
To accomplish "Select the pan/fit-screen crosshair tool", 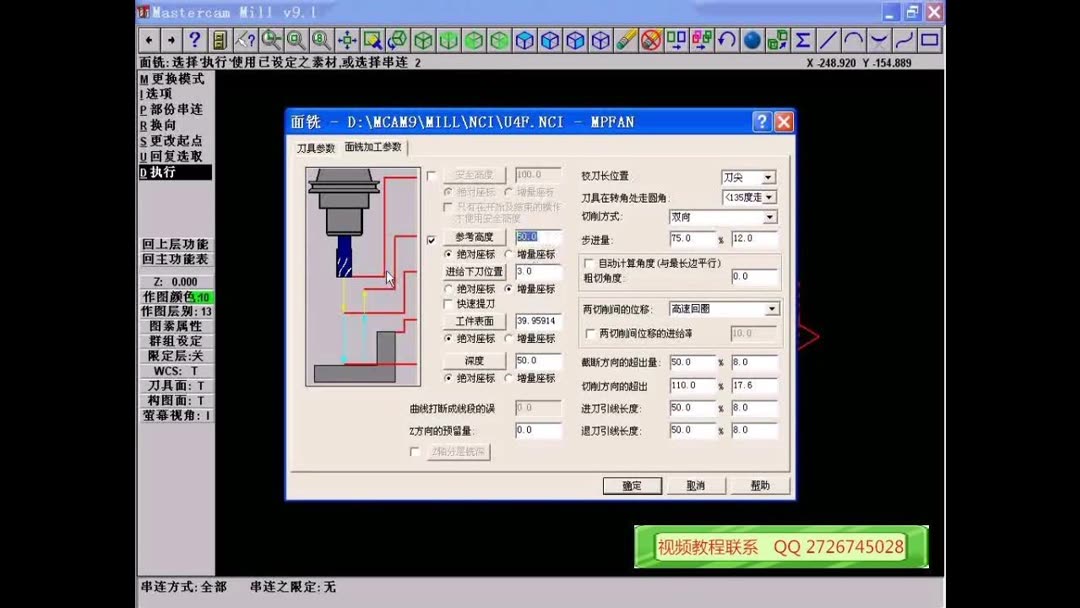I will [x=347, y=41].
